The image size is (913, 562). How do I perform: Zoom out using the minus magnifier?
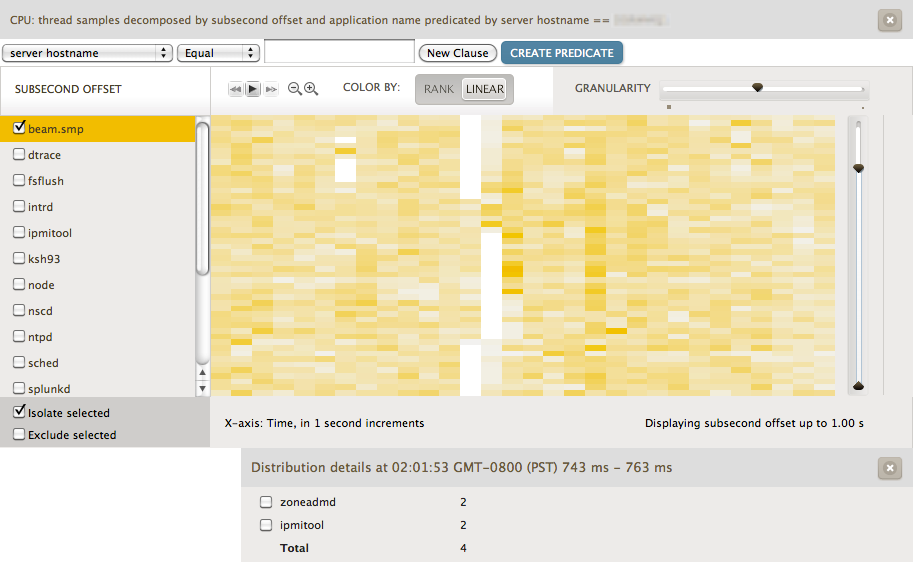click(x=295, y=89)
